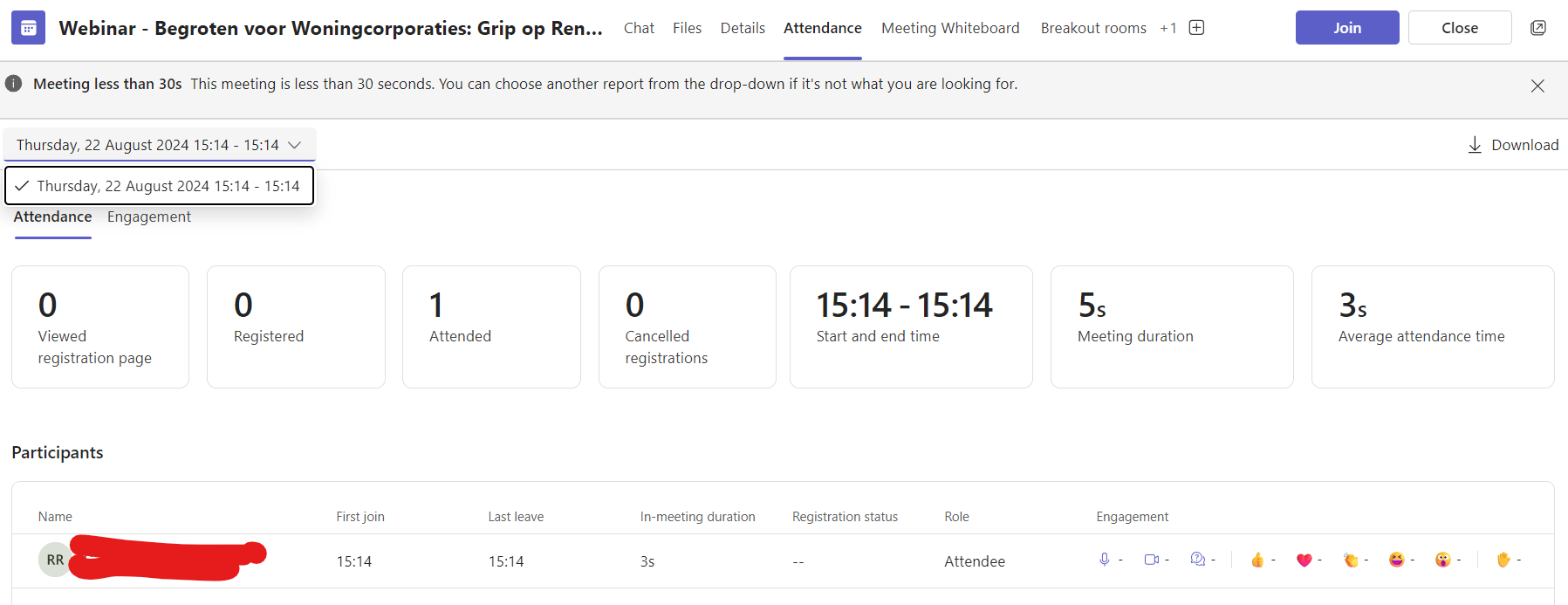This screenshot has height=605, width=1568.
Task: Click the laughing face reaction icon
Action: tap(1397, 560)
